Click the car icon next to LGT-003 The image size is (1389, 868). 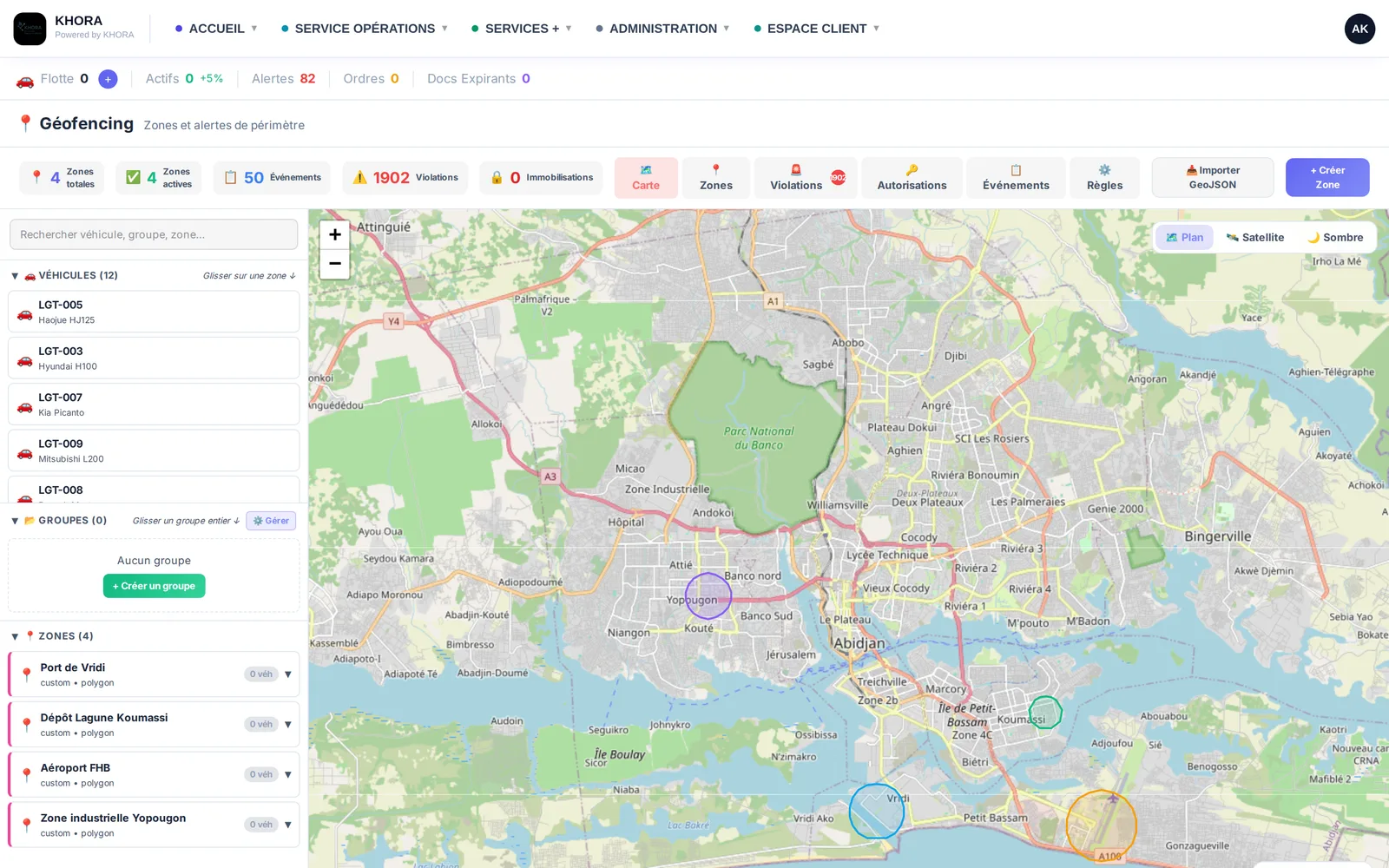25,359
